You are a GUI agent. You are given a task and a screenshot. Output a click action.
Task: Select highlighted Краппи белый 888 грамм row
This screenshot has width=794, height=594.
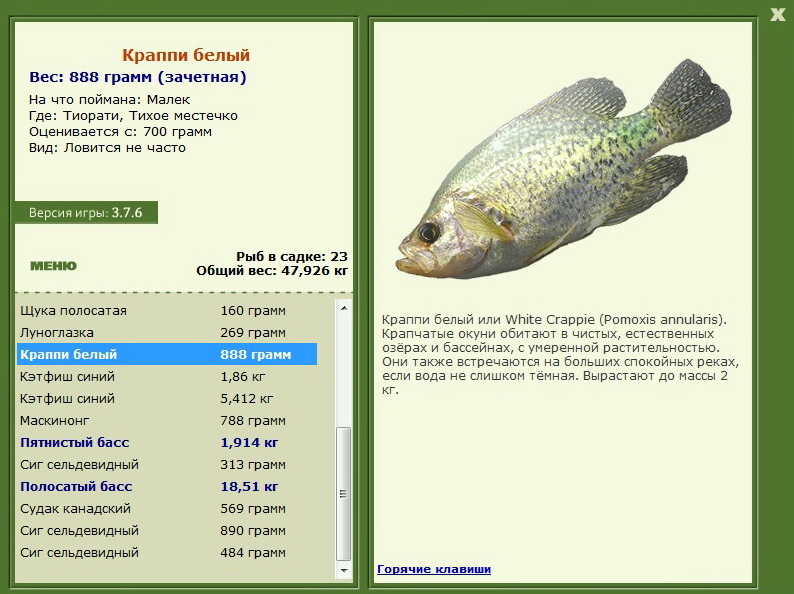(x=167, y=354)
